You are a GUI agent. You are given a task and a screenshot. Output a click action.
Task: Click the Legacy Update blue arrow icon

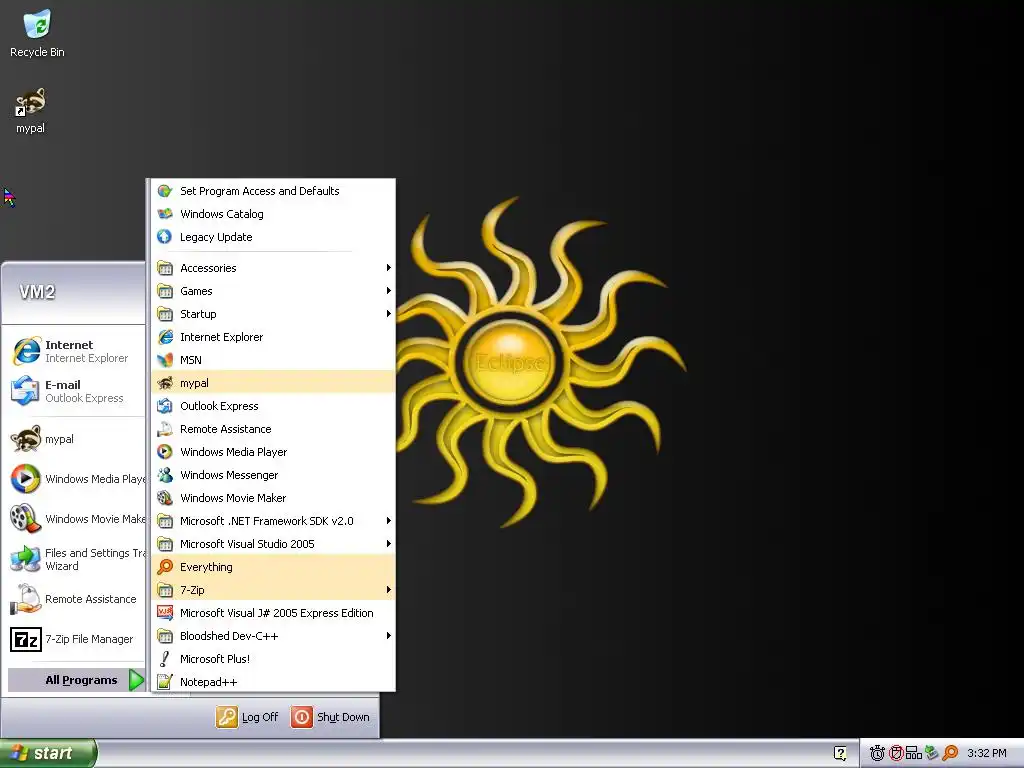pyautogui.click(x=165, y=237)
